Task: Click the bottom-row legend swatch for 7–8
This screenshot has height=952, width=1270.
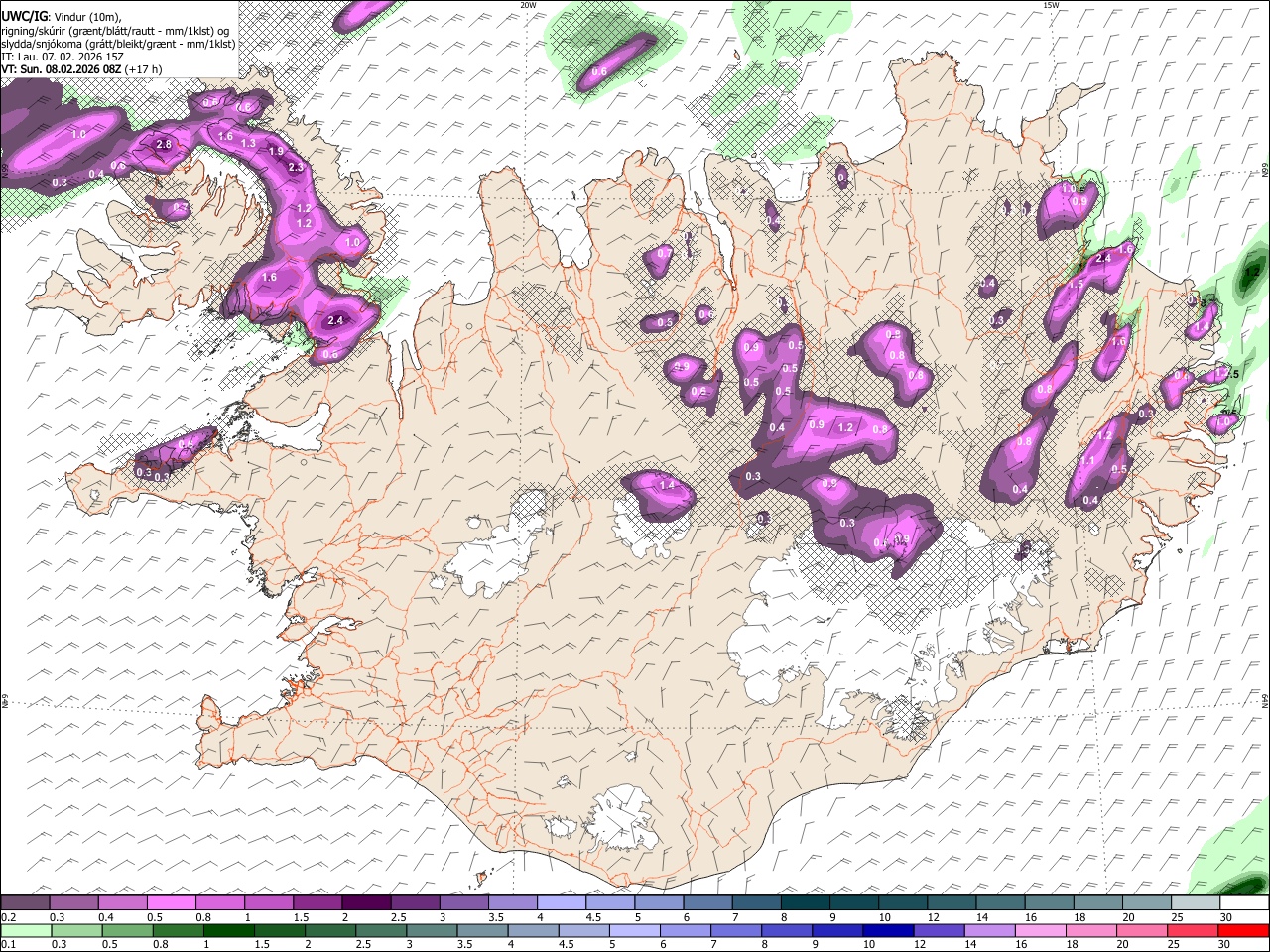Action: [x=736, y=930]
